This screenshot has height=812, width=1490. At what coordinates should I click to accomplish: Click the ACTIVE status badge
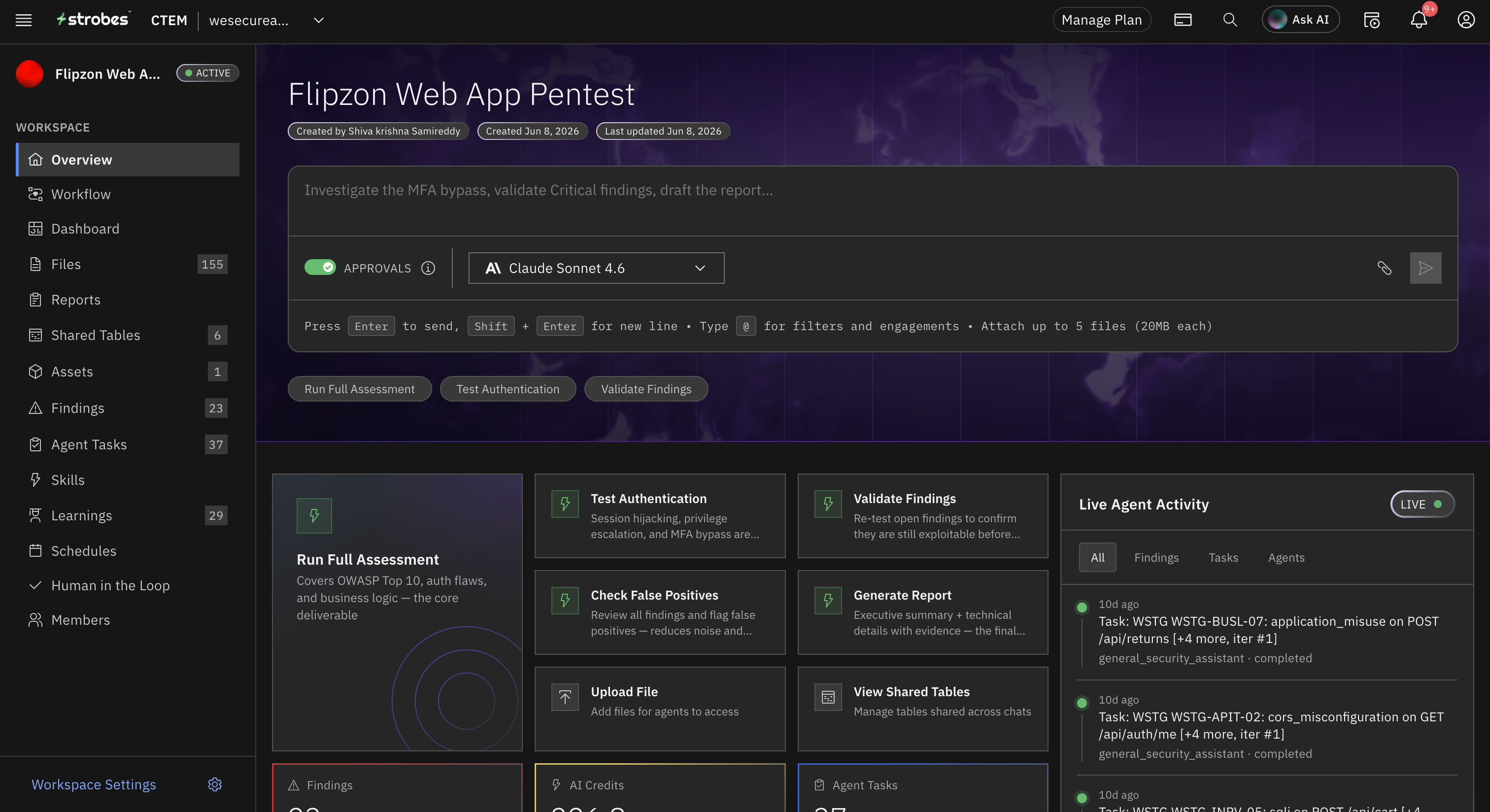point(207,73)
